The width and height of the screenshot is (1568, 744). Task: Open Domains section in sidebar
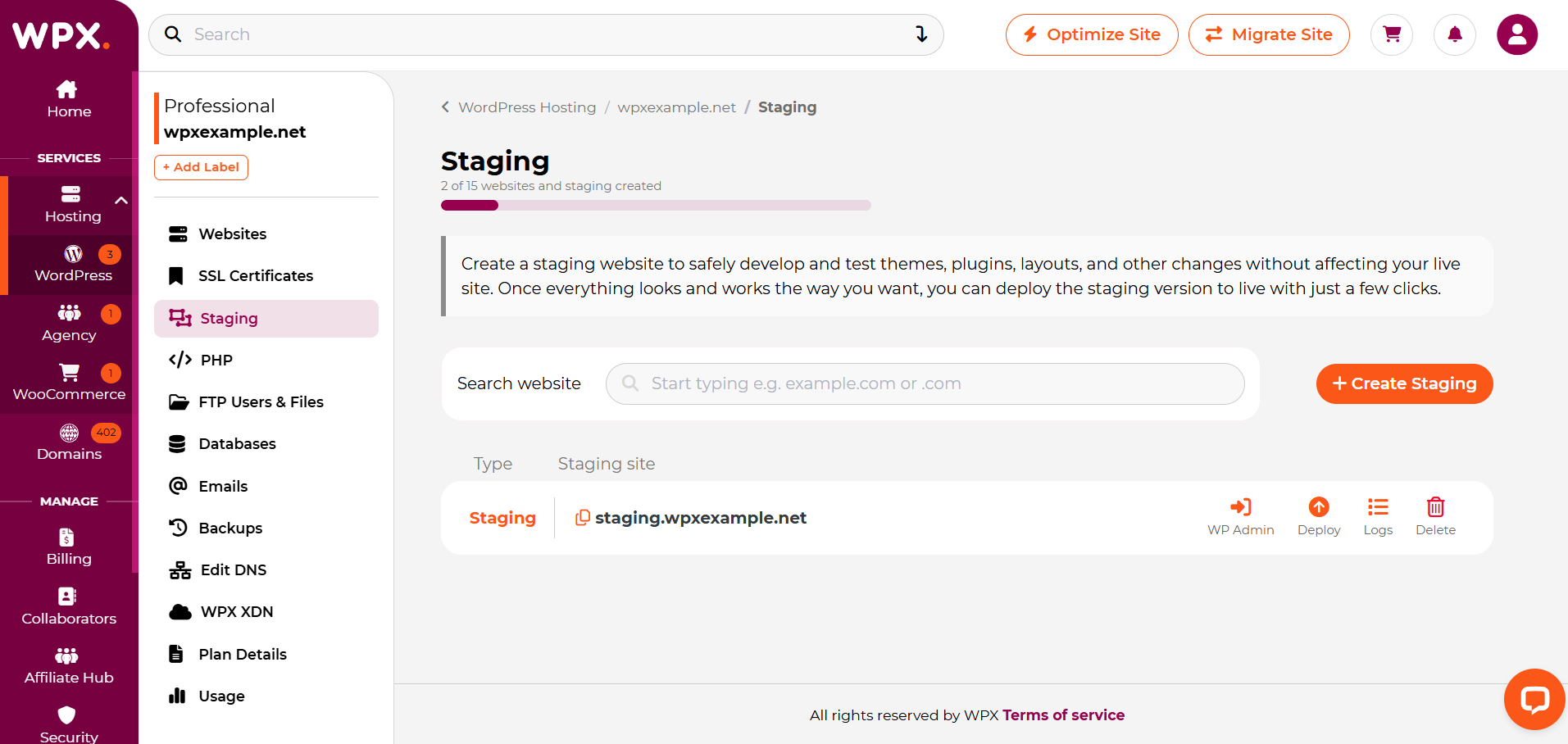click(69, 443)
